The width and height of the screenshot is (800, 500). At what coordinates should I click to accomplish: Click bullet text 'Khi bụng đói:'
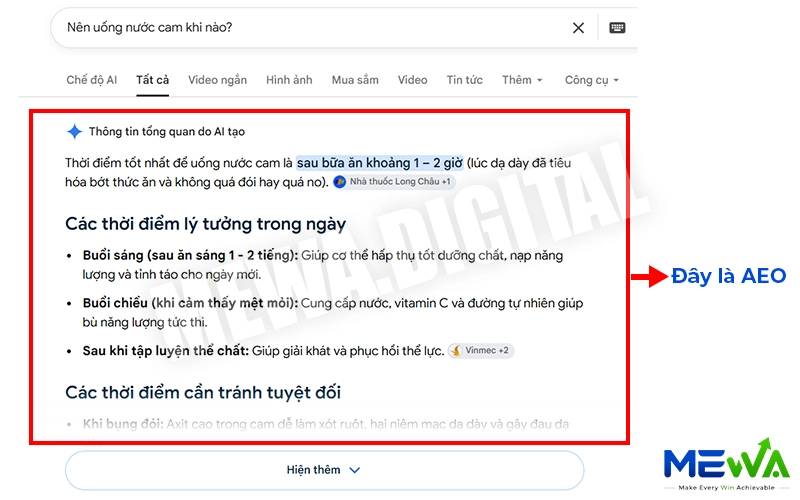pos(123,424)
